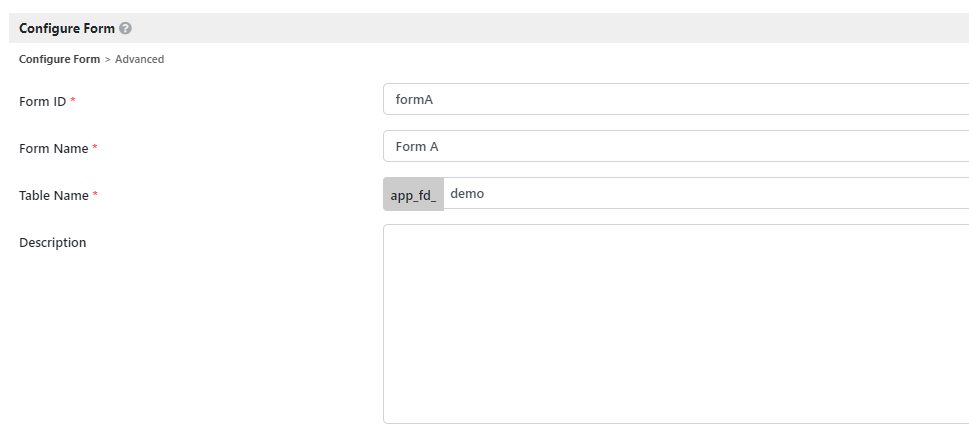969x443 pixels.
Task: Open the Configure Form breadcrumb link
Action: pyautogui.click(x=59, y=59)
